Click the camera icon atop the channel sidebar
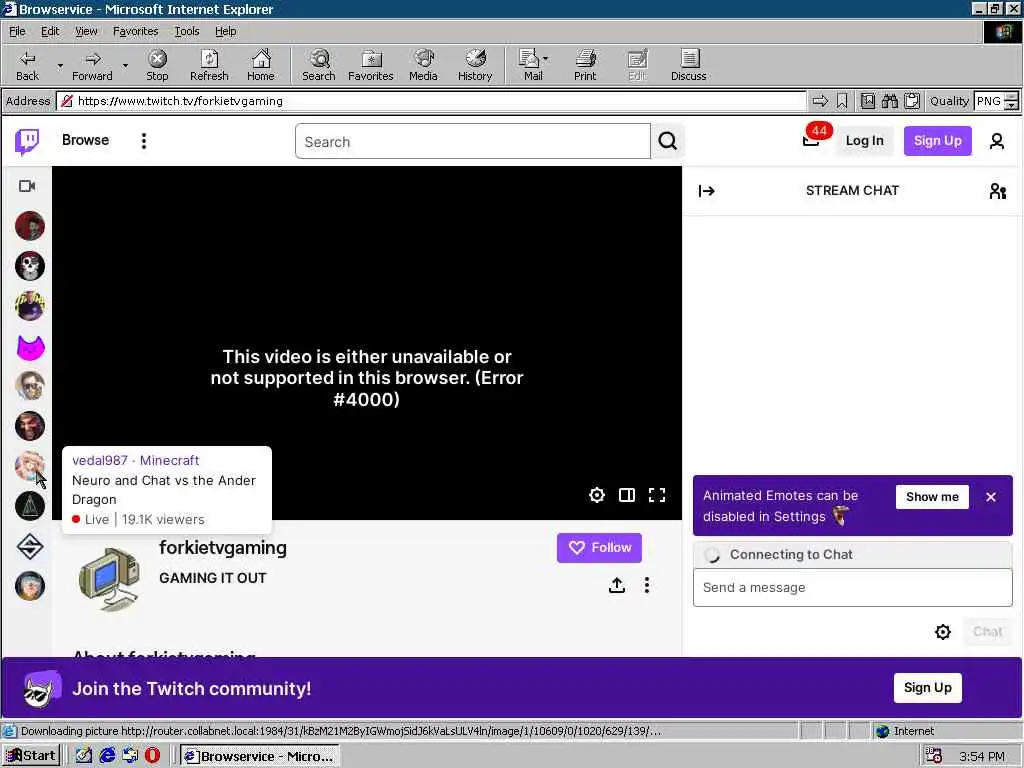Image resolution: width=1024 pixels, height=768 pixels. (27, 186)
